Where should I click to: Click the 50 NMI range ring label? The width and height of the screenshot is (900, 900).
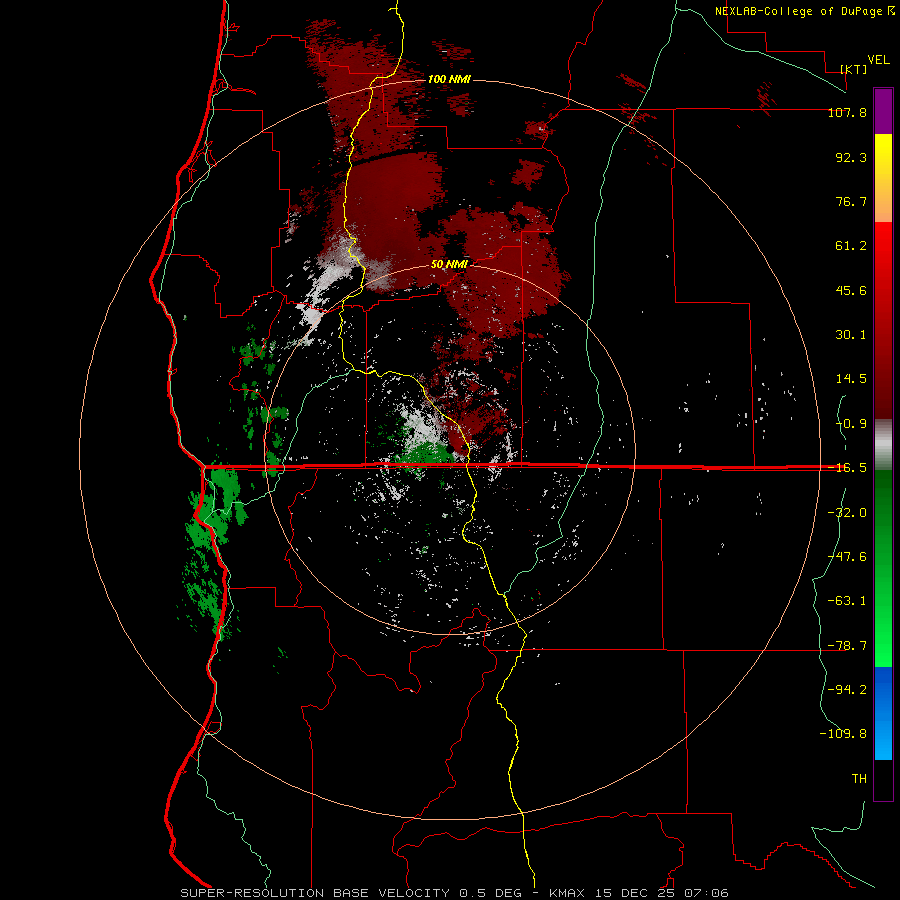pos(449,265)
